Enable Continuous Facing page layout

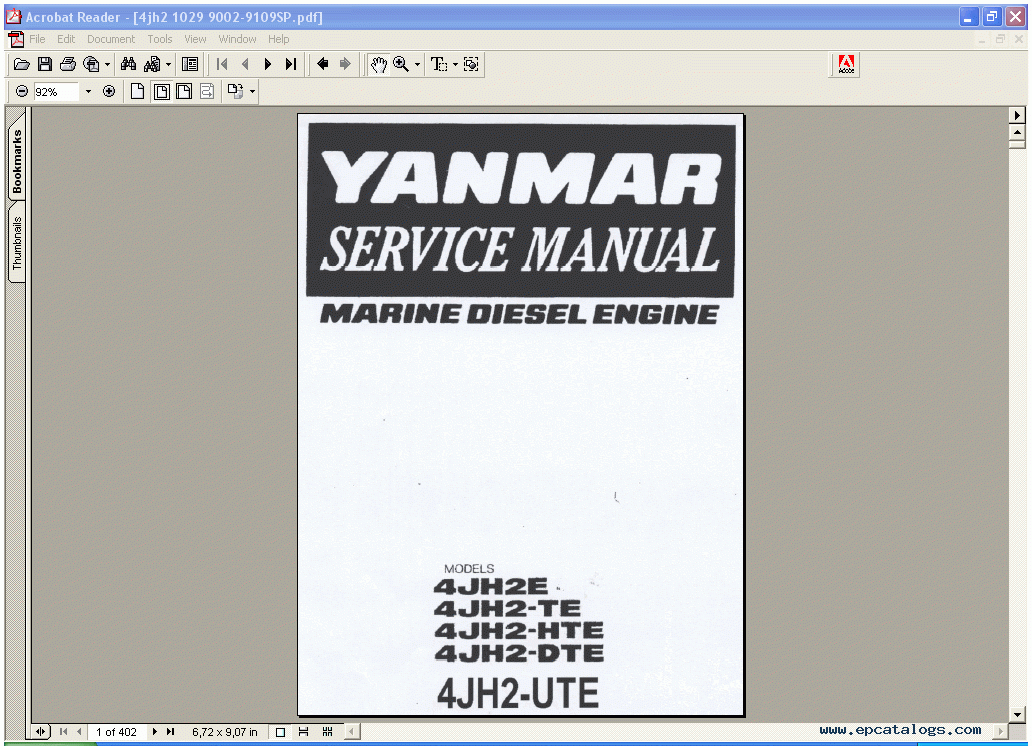coord(183,91)
